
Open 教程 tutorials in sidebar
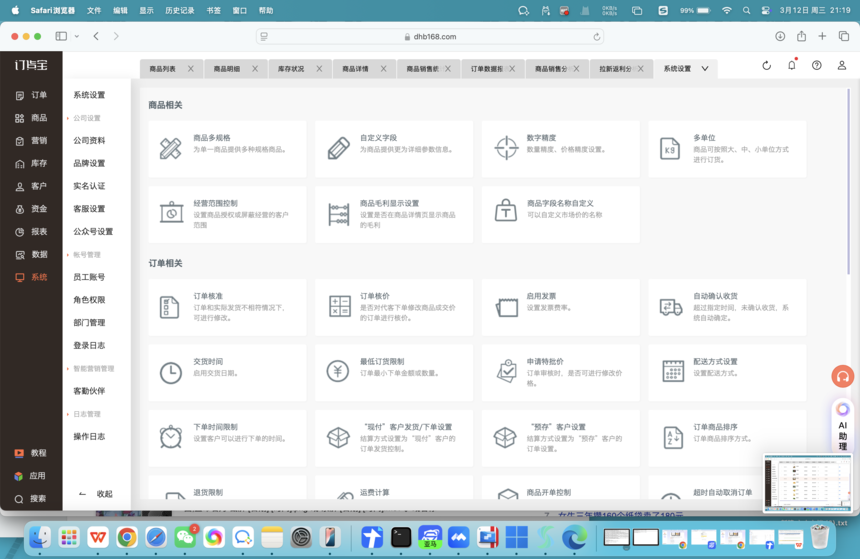[x=31, y=453]
